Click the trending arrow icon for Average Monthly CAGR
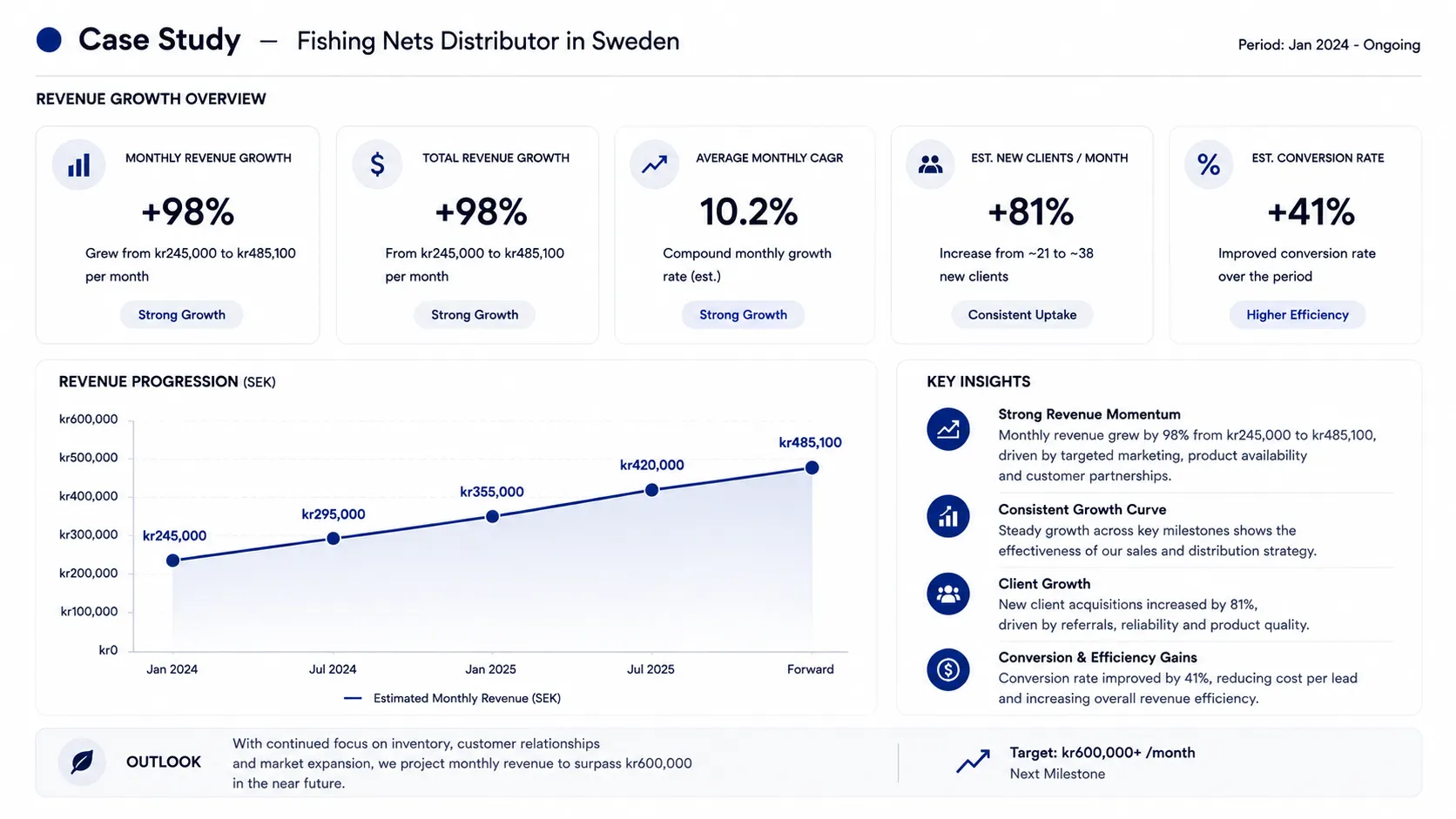 click(654, 164)
